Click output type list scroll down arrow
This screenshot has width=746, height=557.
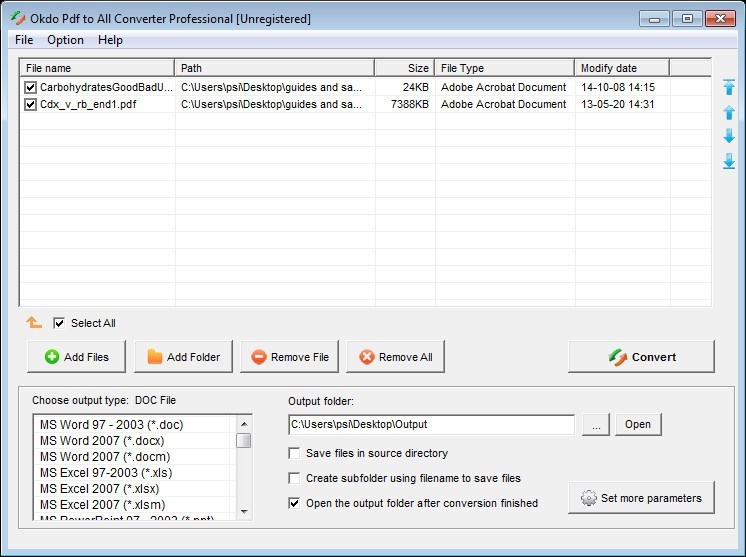point(244,512)
